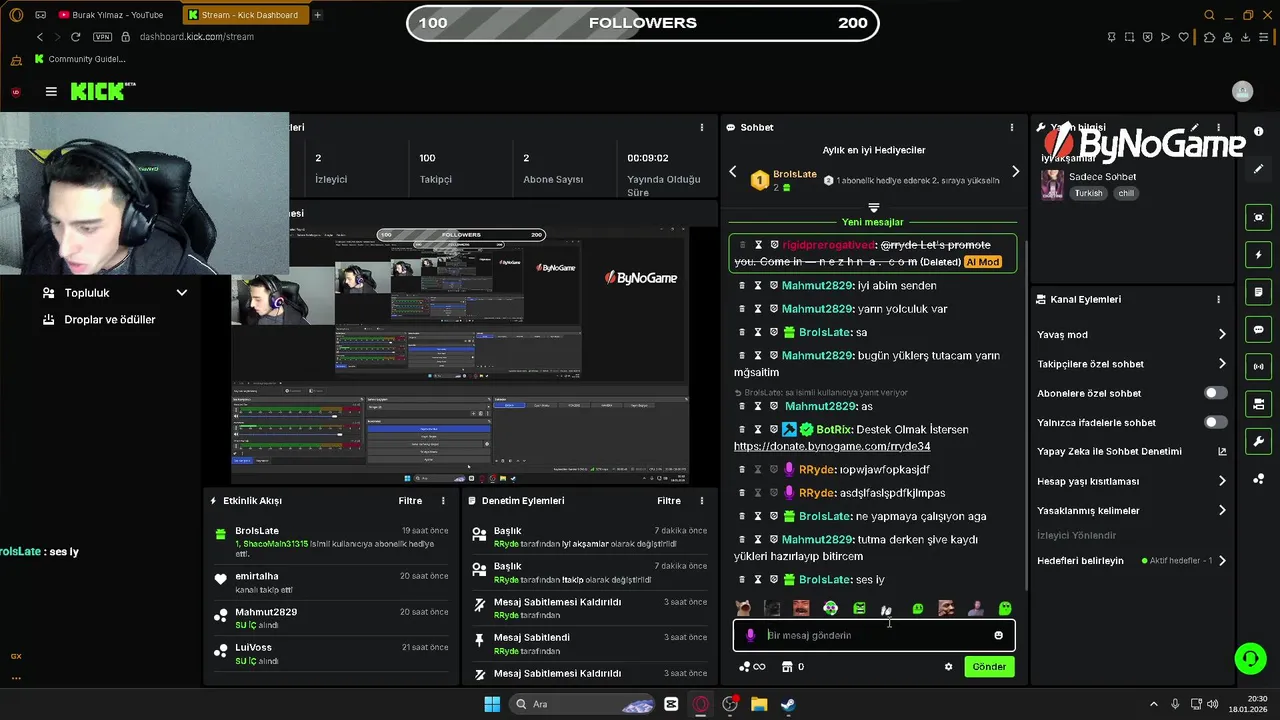Collapse the gifters leaderboard handle

click(873, 208)
